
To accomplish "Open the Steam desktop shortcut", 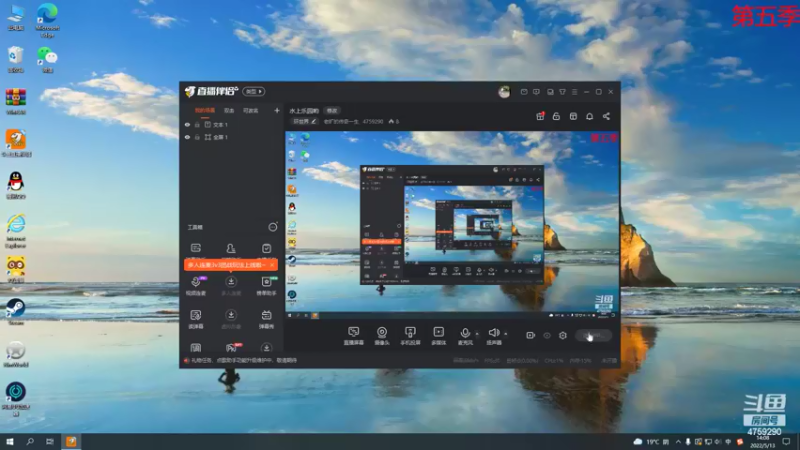I will click(x=16, y=311).
